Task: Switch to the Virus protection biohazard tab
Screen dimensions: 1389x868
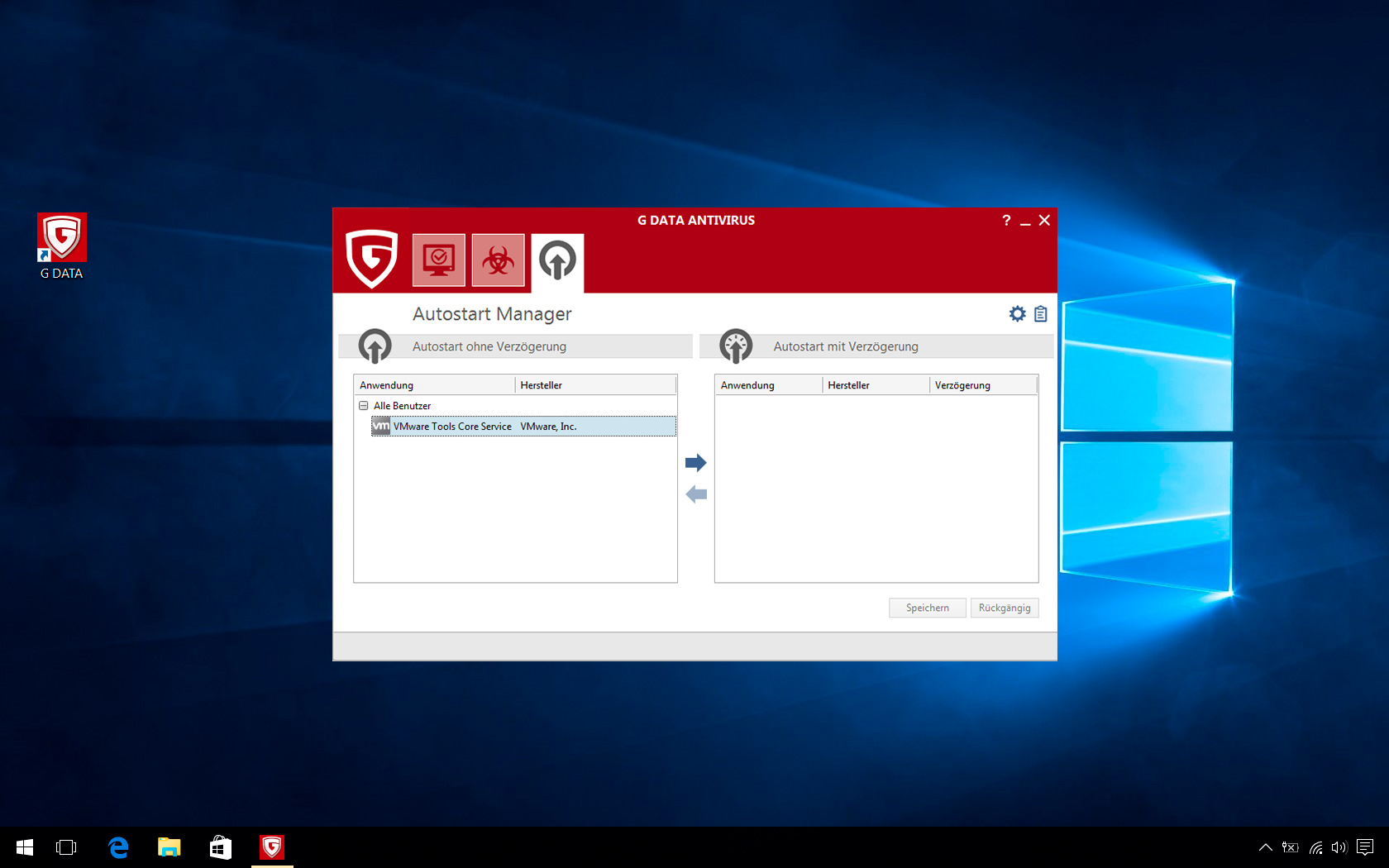Action: point(498,260)
